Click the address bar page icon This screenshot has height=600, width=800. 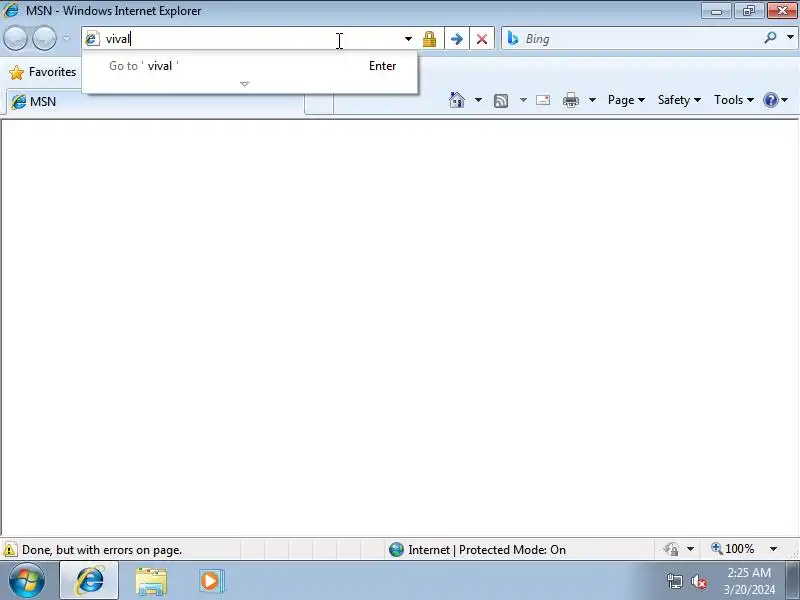(92, 39)
